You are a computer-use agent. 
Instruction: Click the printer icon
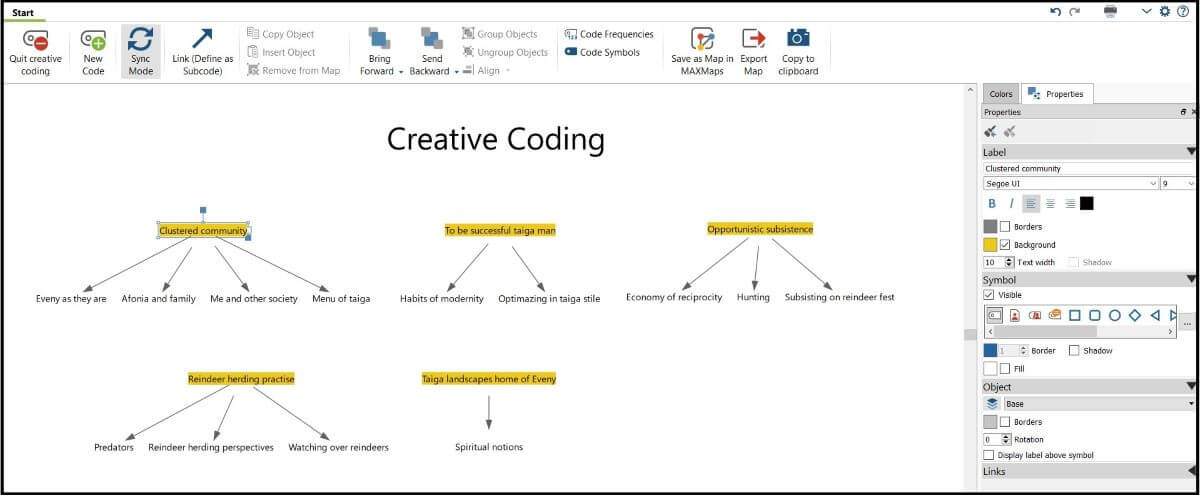[1110, 11]
